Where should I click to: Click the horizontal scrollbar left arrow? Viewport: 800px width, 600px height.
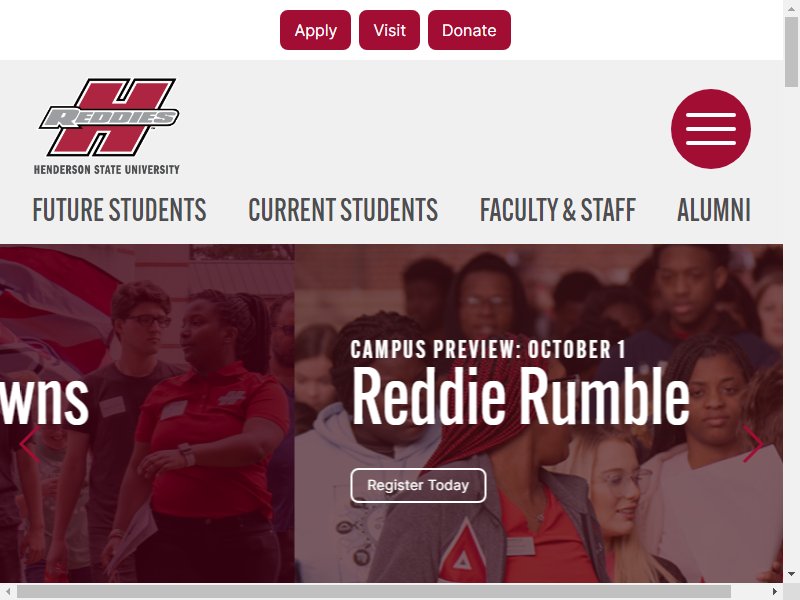(8, 591)
